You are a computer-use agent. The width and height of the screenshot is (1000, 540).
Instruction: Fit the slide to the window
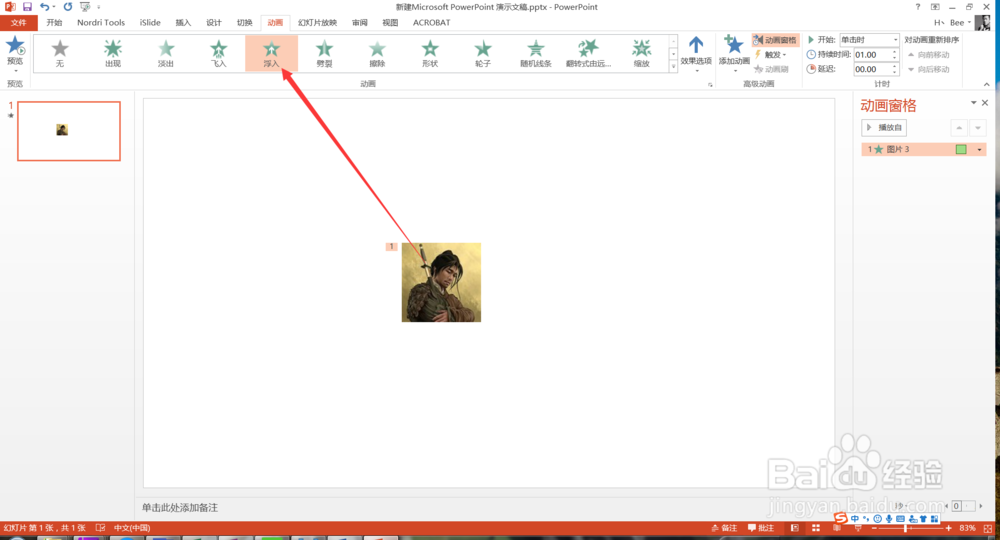pos(988,528)
